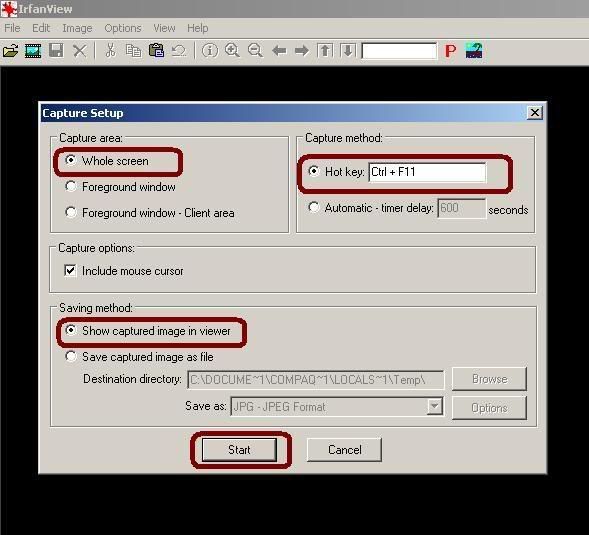Choose Foreground window - Client area
Image resolution: width=589 pixels, height=535 pixels.
[71, 212]
